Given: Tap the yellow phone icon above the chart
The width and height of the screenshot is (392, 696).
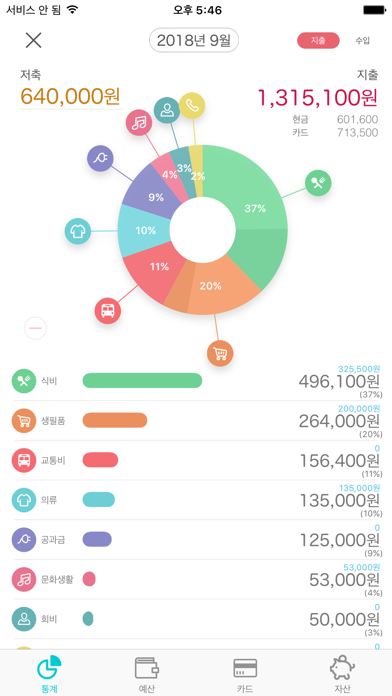Looking at the screenshot, I should [192, 106].
